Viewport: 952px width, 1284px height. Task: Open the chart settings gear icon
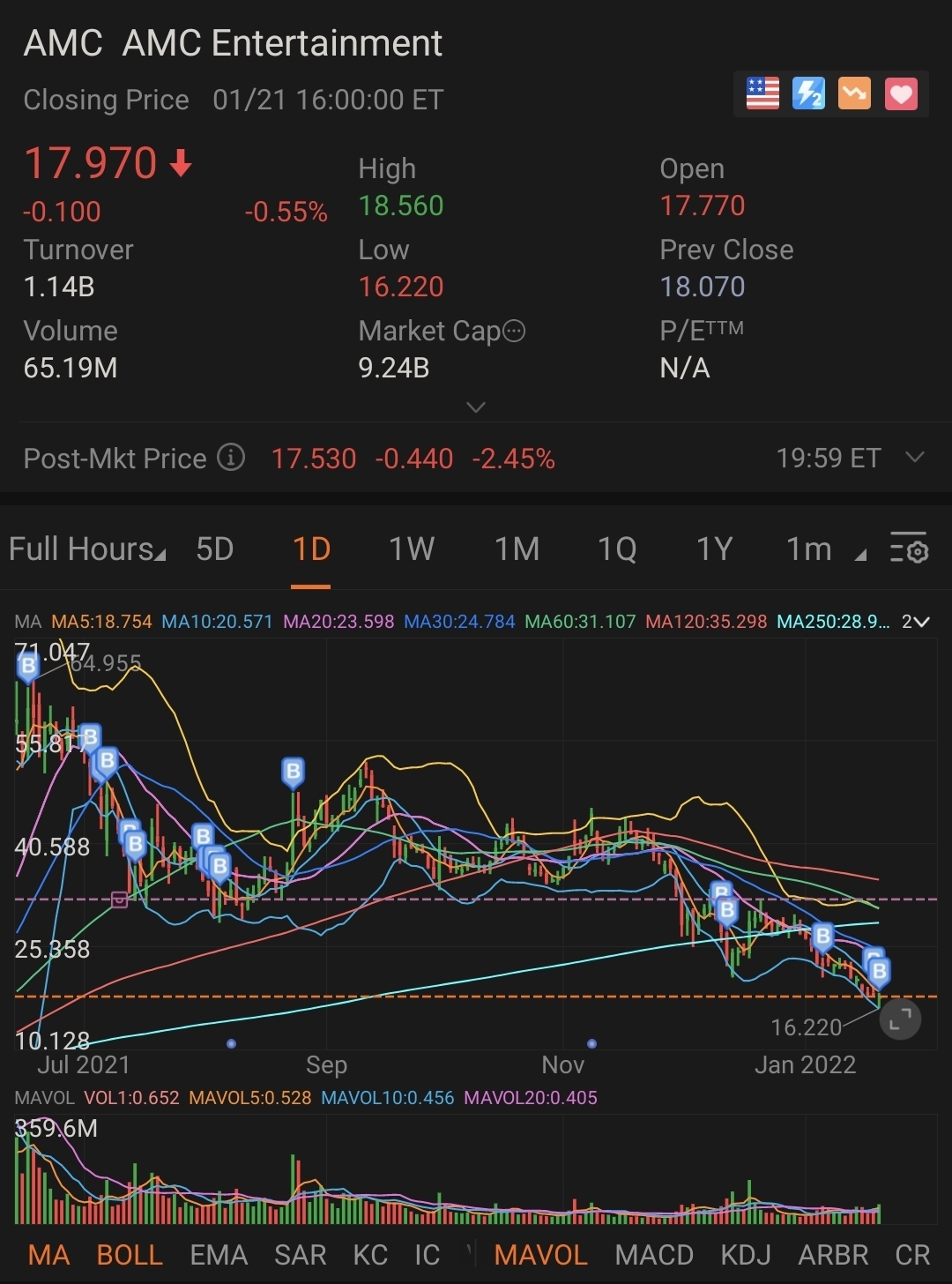coord(909,549)
